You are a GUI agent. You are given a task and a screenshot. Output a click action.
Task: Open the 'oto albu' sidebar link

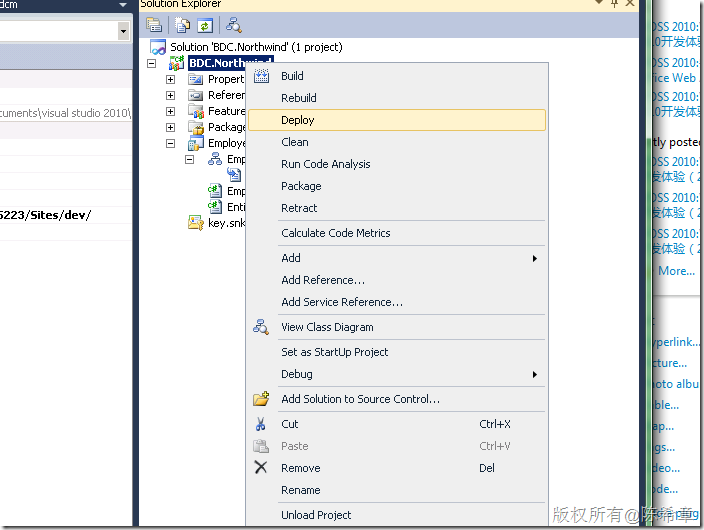coord(676,384)
